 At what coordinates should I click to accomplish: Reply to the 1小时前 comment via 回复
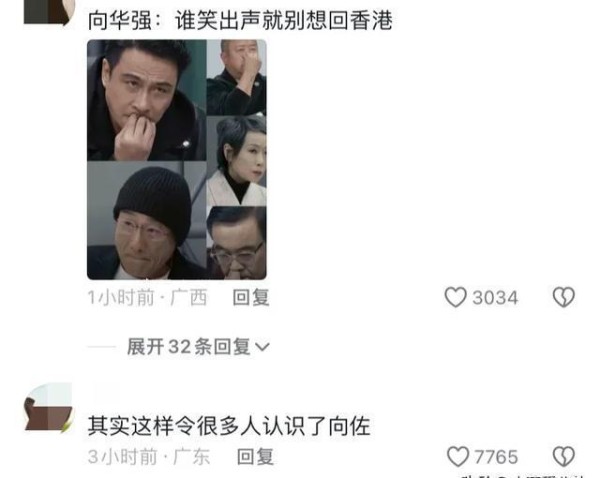click(251, 298)
